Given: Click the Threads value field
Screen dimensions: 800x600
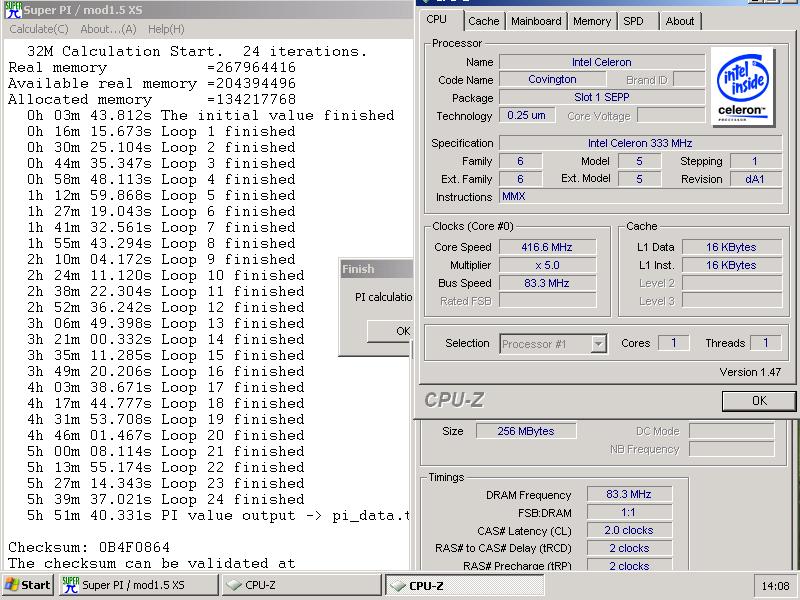Looking at the screenshot, I should (x=765, y=343).
